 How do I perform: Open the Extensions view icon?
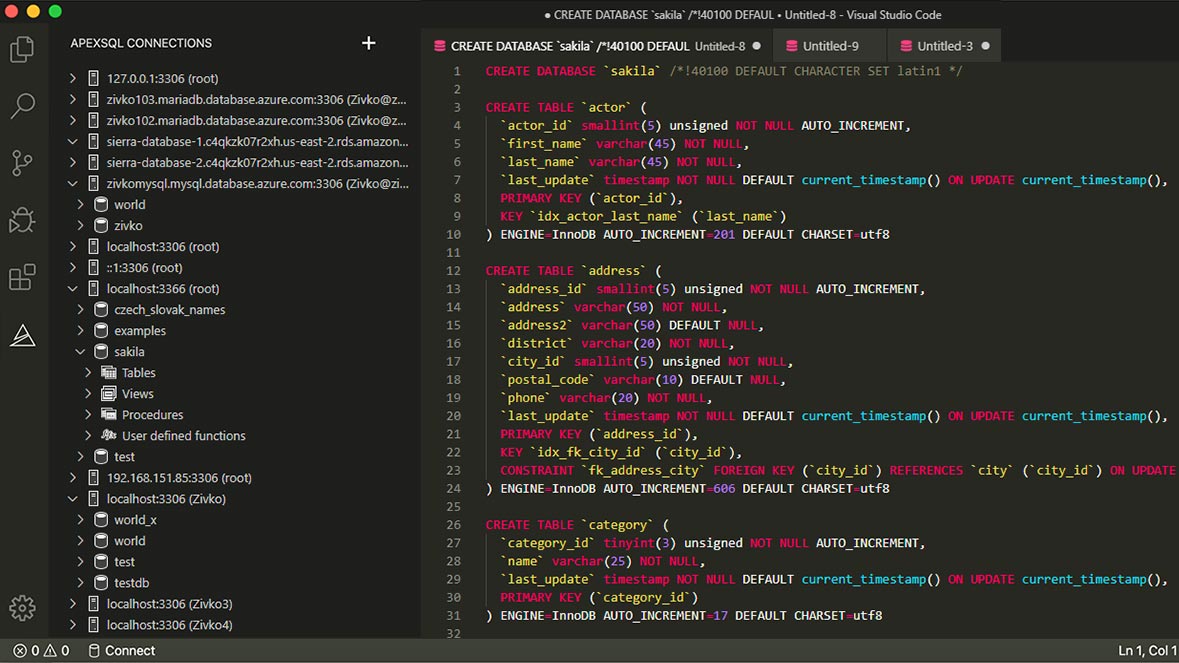point(22,277)
